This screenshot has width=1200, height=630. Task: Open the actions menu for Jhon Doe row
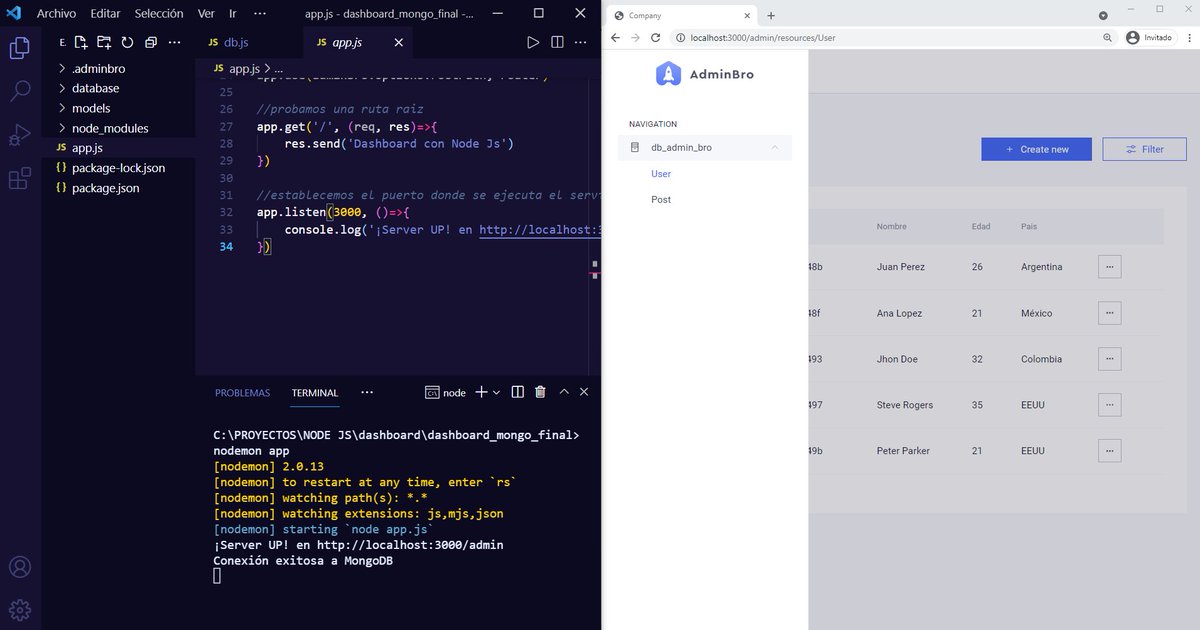[1109, 359]
